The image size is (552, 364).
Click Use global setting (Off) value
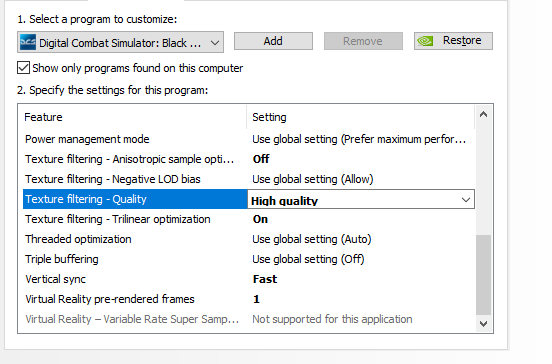[x=308, y=259]
